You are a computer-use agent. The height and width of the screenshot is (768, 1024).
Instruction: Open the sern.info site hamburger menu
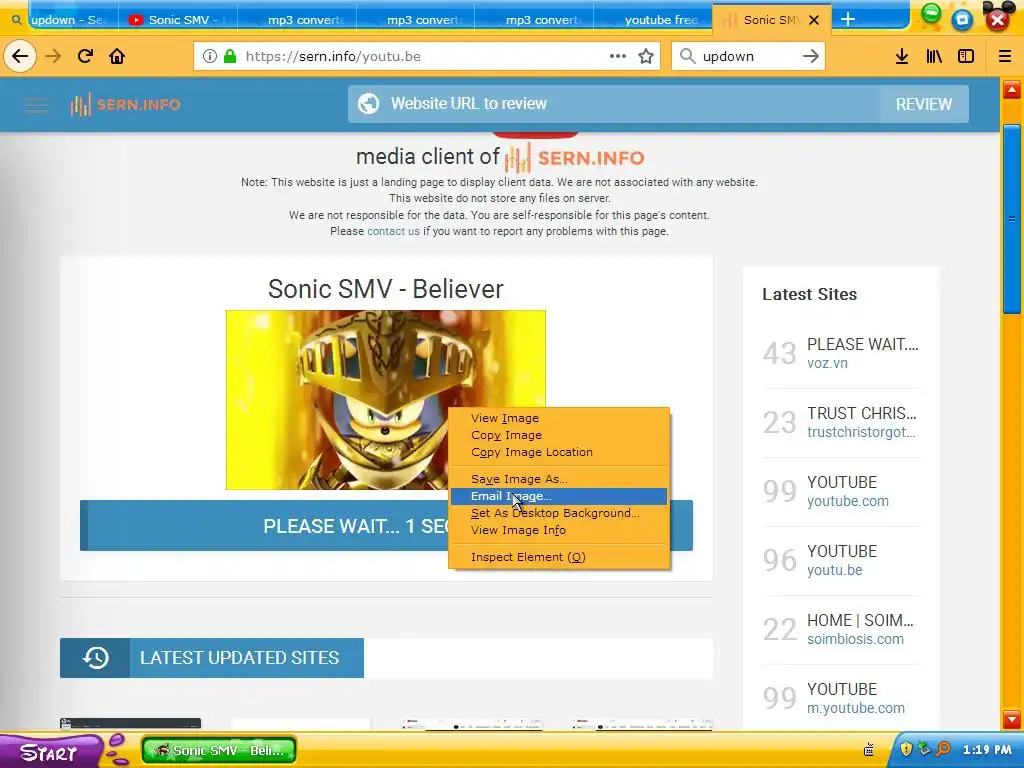click(37, 104)
